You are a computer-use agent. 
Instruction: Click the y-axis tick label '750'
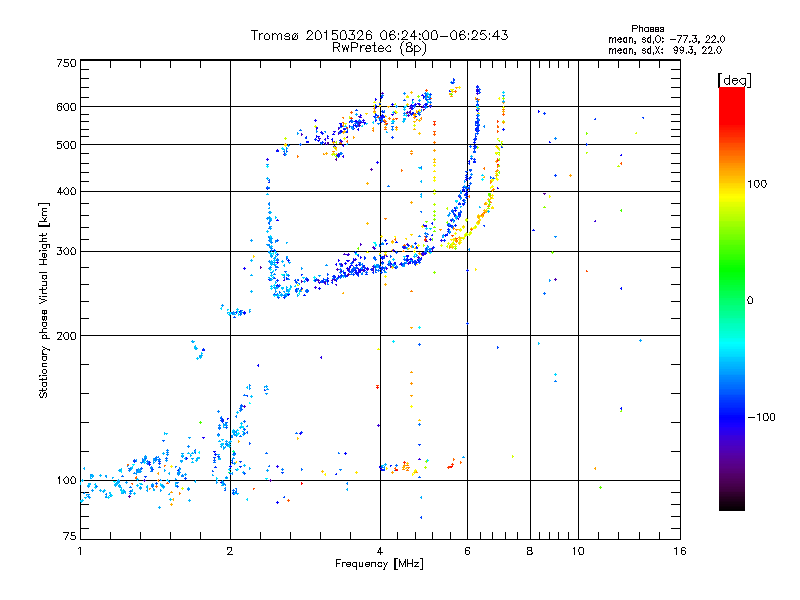tap(66, 63)
